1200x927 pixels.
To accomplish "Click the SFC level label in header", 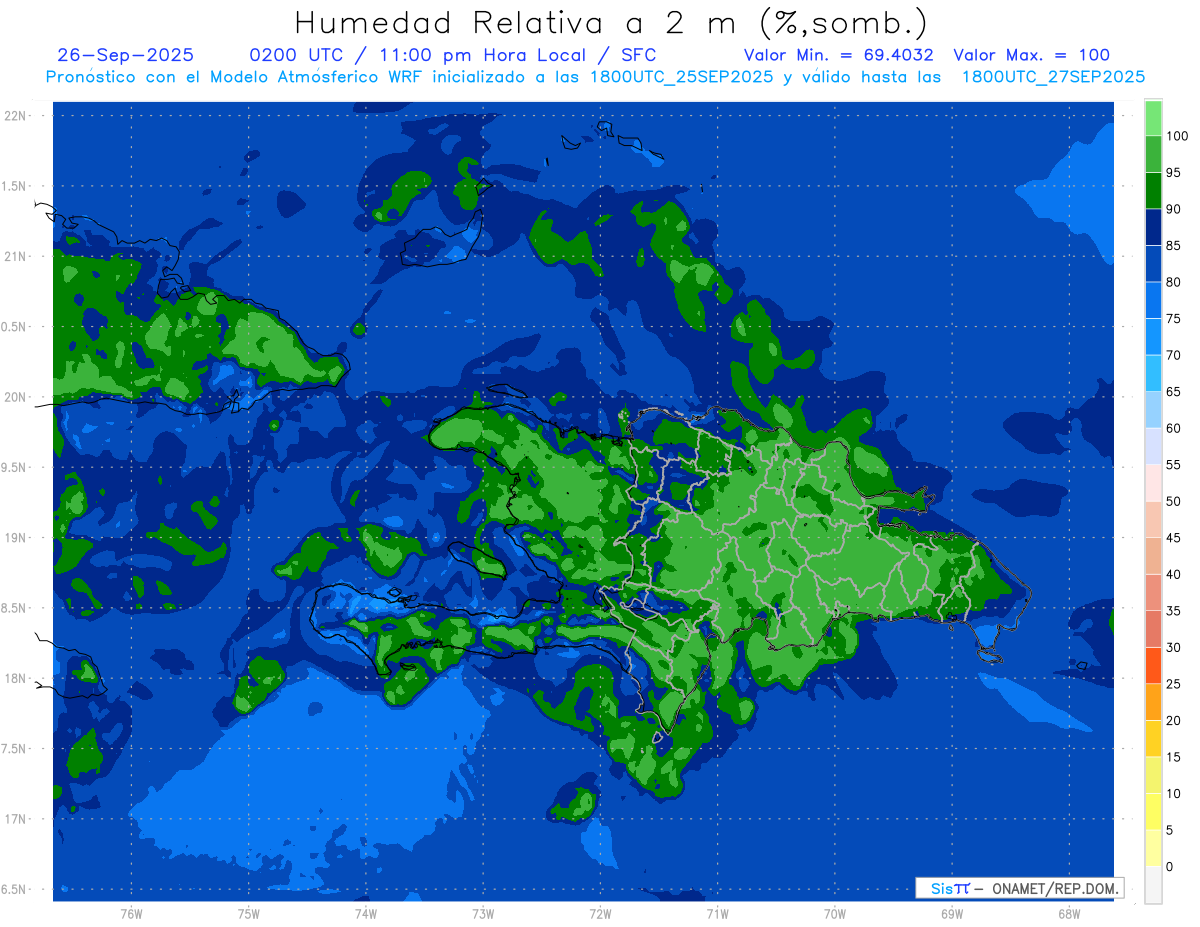I will tap(638, 55).
